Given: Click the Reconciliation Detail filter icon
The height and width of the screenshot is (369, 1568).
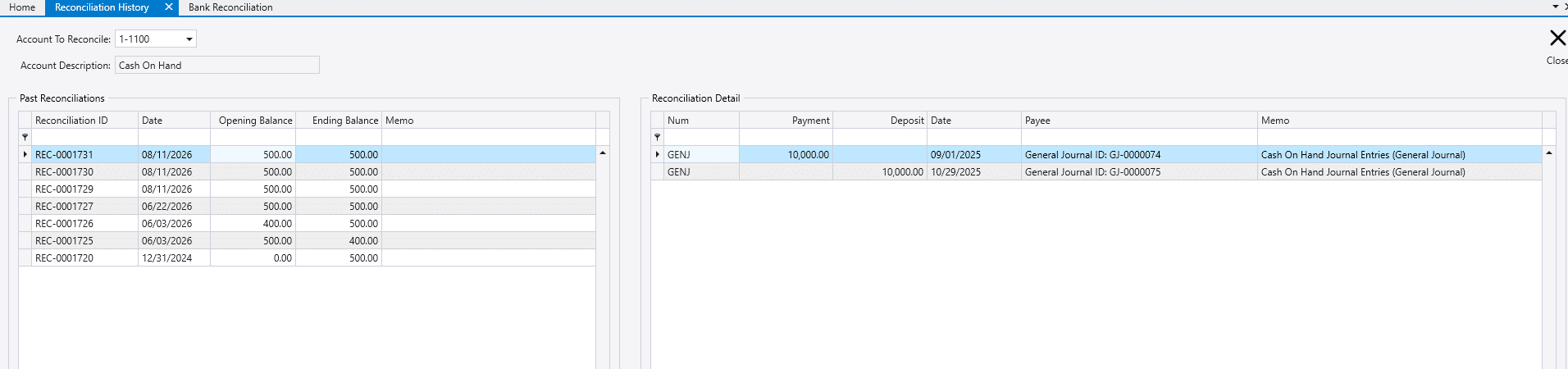Looking at the screenshot, I should pos(657,137).
